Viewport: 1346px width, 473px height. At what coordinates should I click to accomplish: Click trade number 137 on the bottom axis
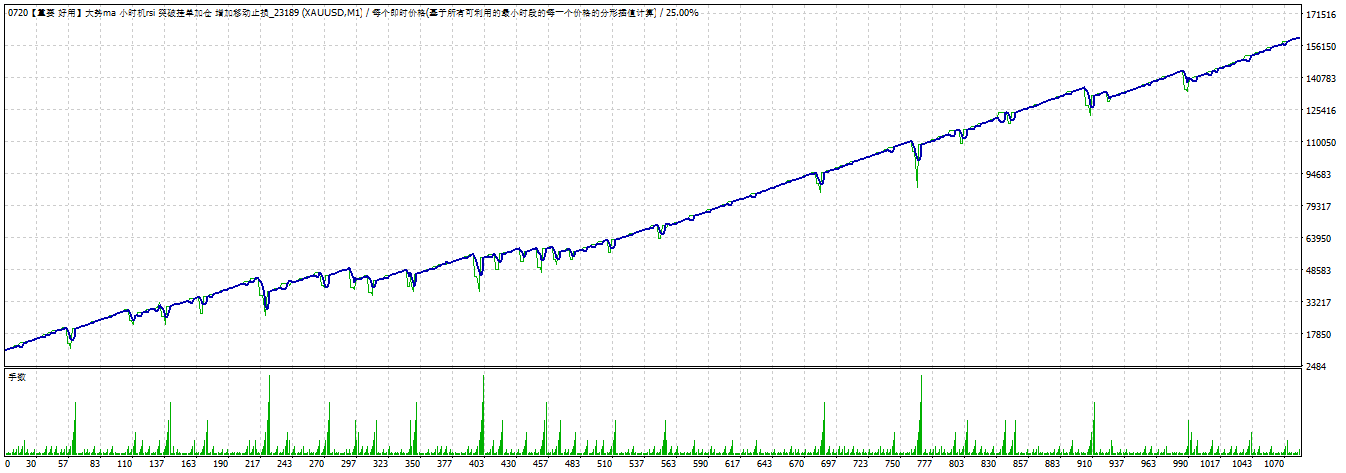(x=157, y=464)
